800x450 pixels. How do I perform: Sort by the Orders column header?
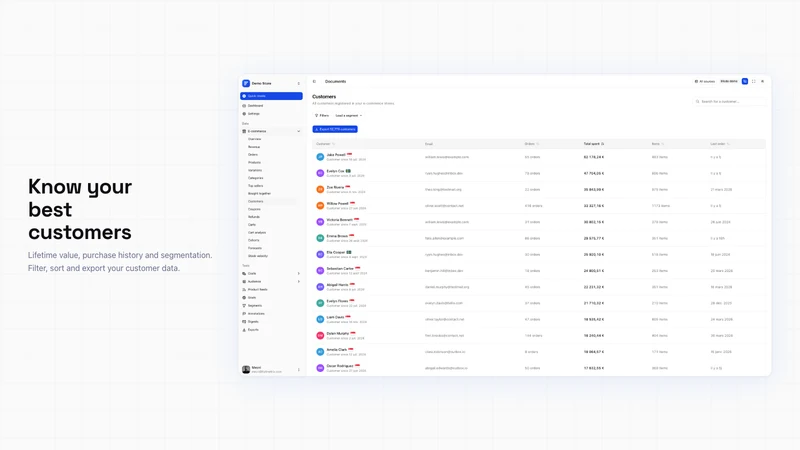[x=532, y=144]
